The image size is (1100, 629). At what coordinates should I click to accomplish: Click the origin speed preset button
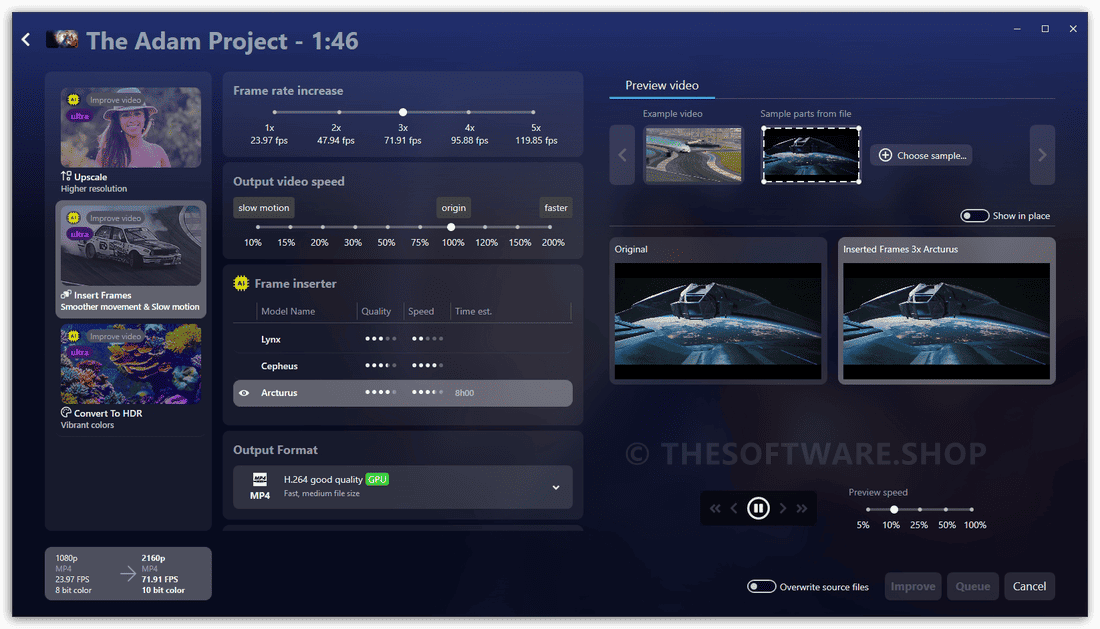[x=453, y=208]
